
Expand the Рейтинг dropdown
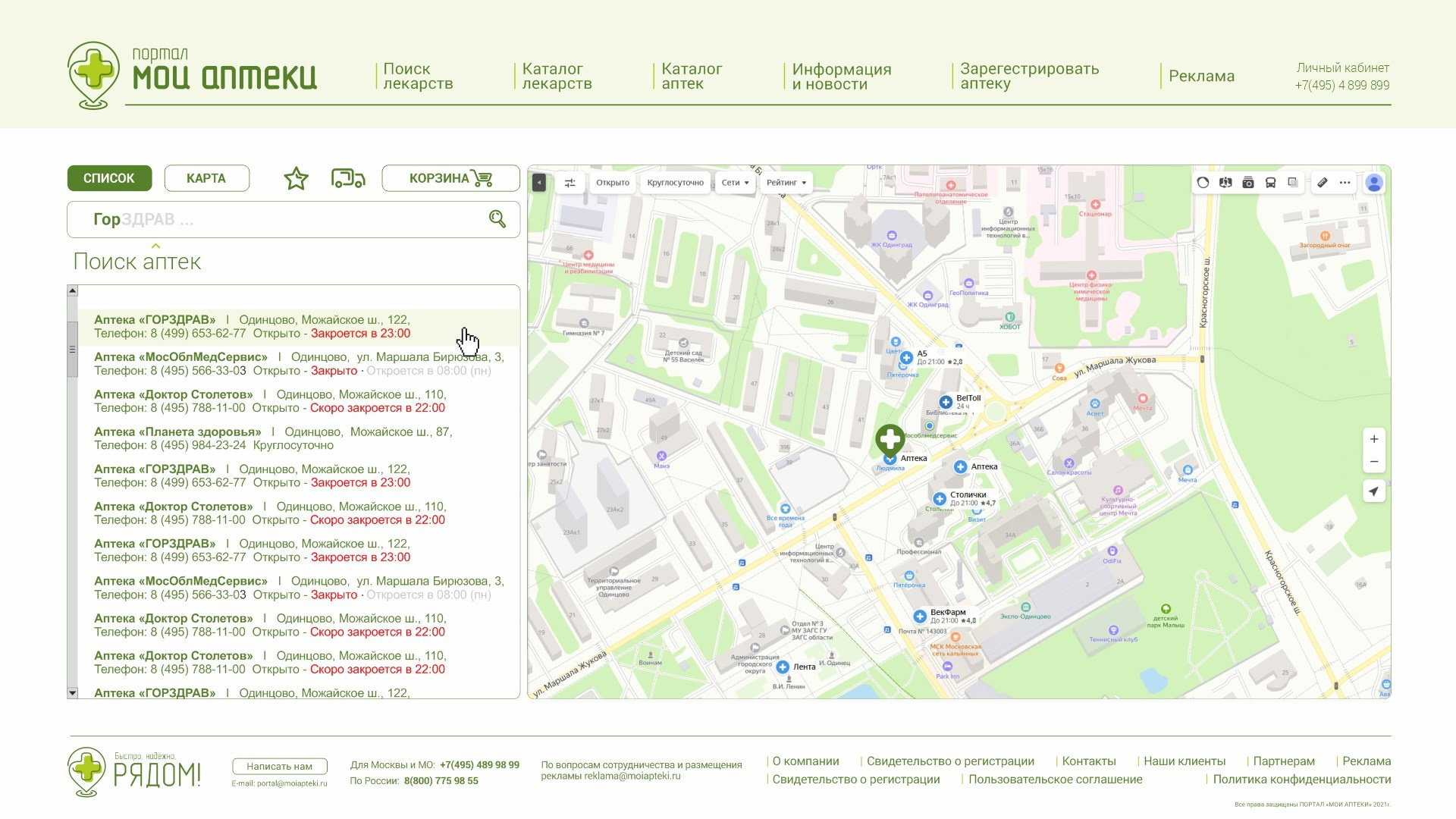pos(786,183)
